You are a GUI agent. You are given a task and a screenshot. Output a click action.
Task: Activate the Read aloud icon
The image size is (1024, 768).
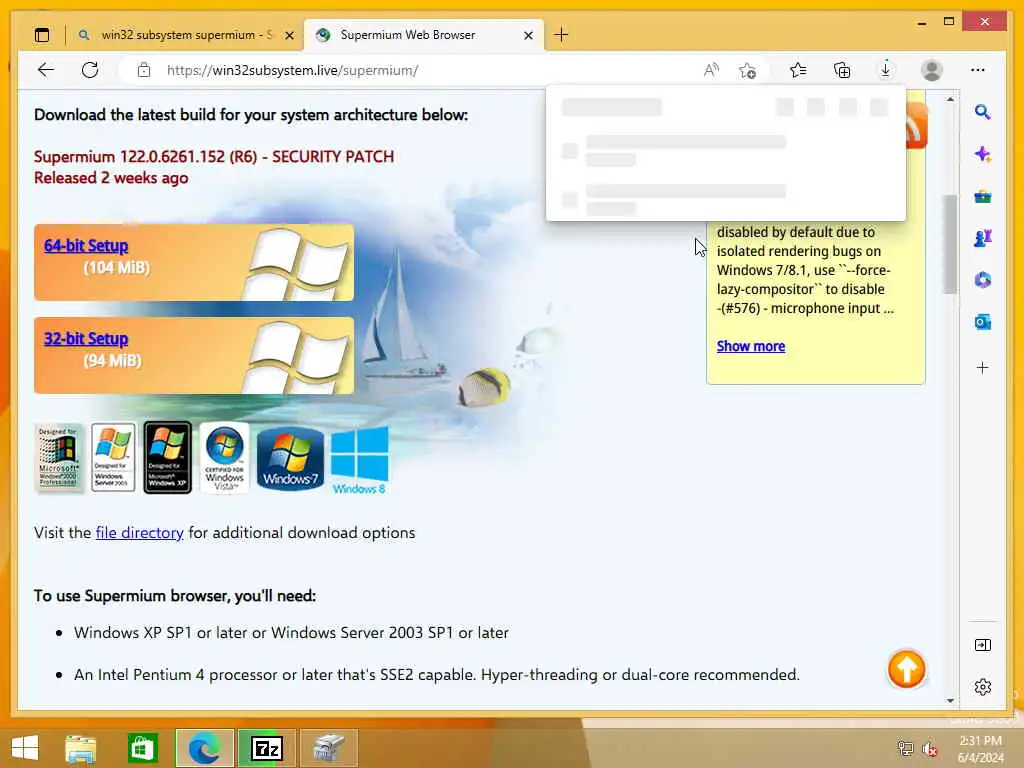point(711,70)
